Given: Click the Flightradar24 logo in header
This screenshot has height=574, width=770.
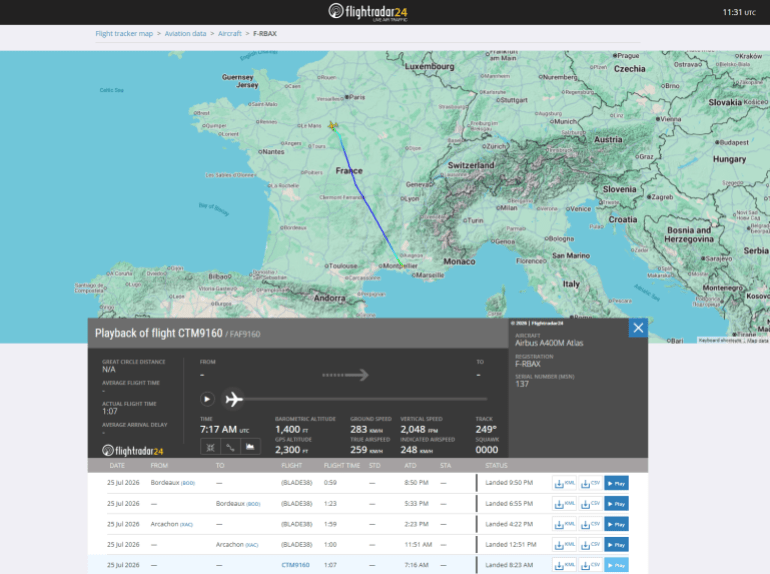Looking at the screenshot, I should click(368, 12).
